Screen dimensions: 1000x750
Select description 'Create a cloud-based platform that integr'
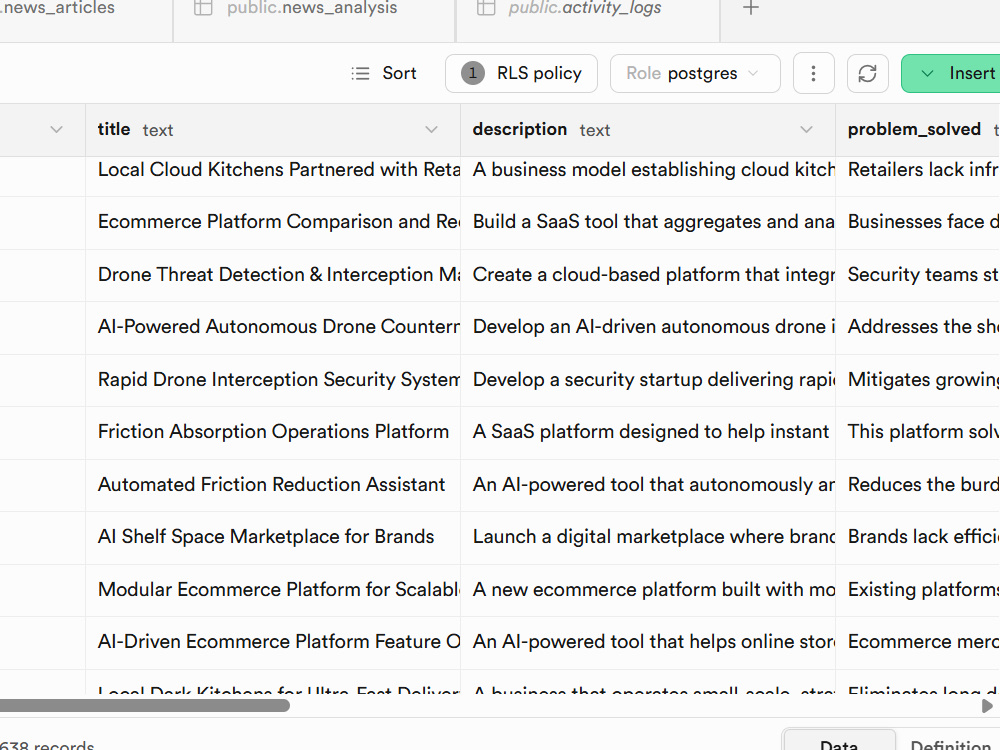coord(648,275)
